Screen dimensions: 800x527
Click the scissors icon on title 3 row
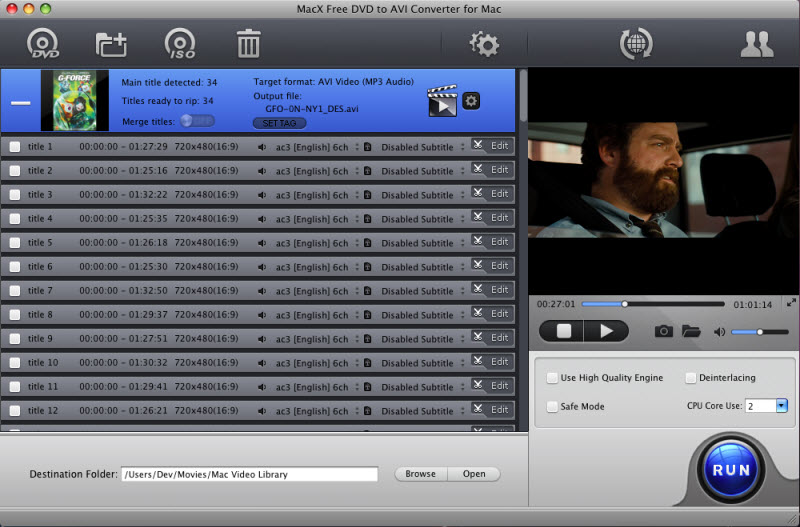tap(478, 193)
